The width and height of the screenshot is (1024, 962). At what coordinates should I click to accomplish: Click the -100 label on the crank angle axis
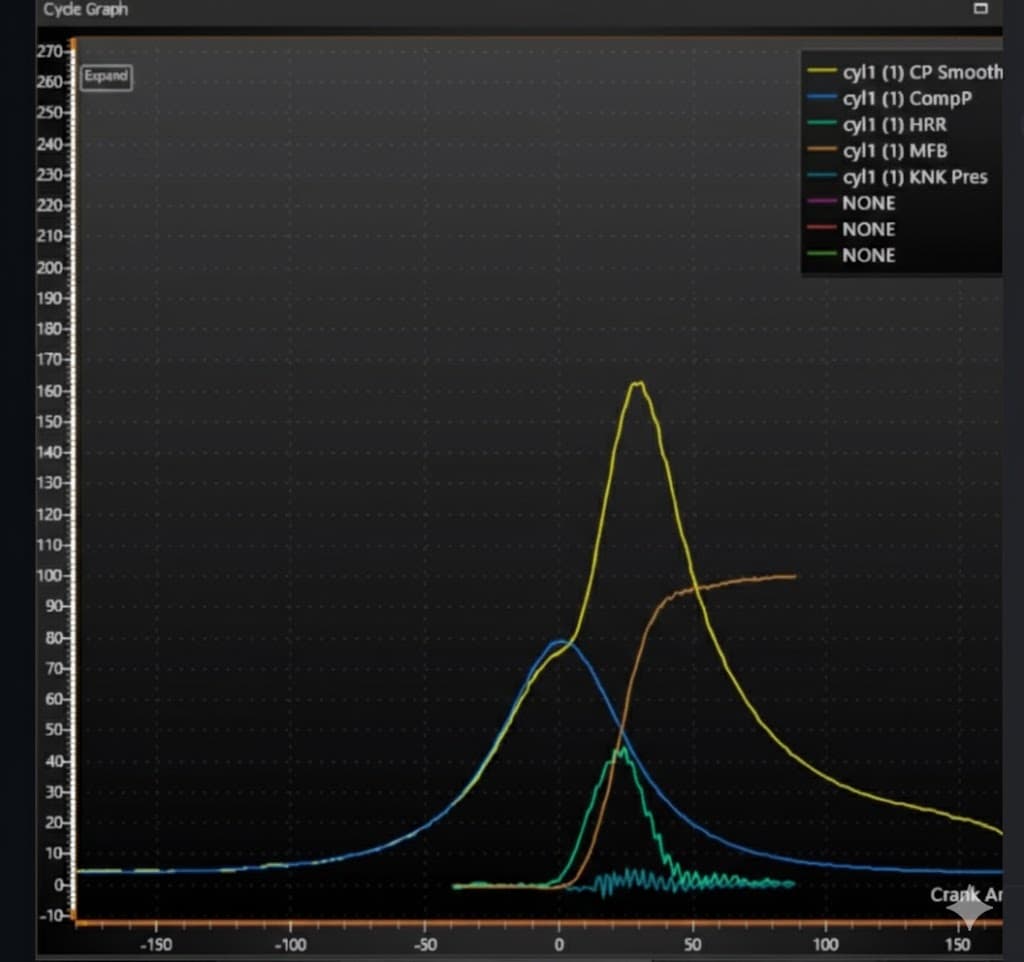click(290, 945)
